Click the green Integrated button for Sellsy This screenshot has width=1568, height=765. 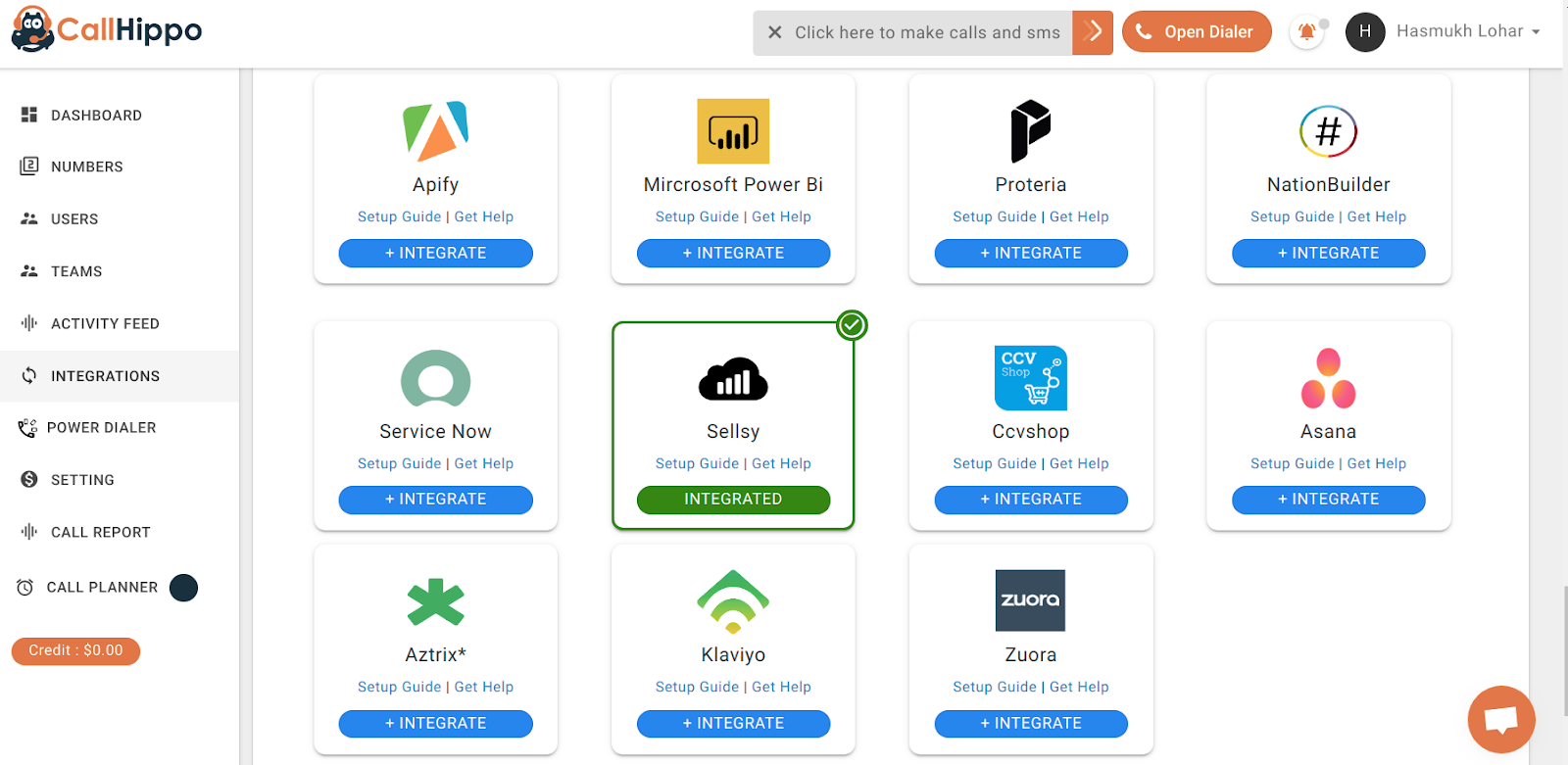pyautogui.click(x=733, y=500)
